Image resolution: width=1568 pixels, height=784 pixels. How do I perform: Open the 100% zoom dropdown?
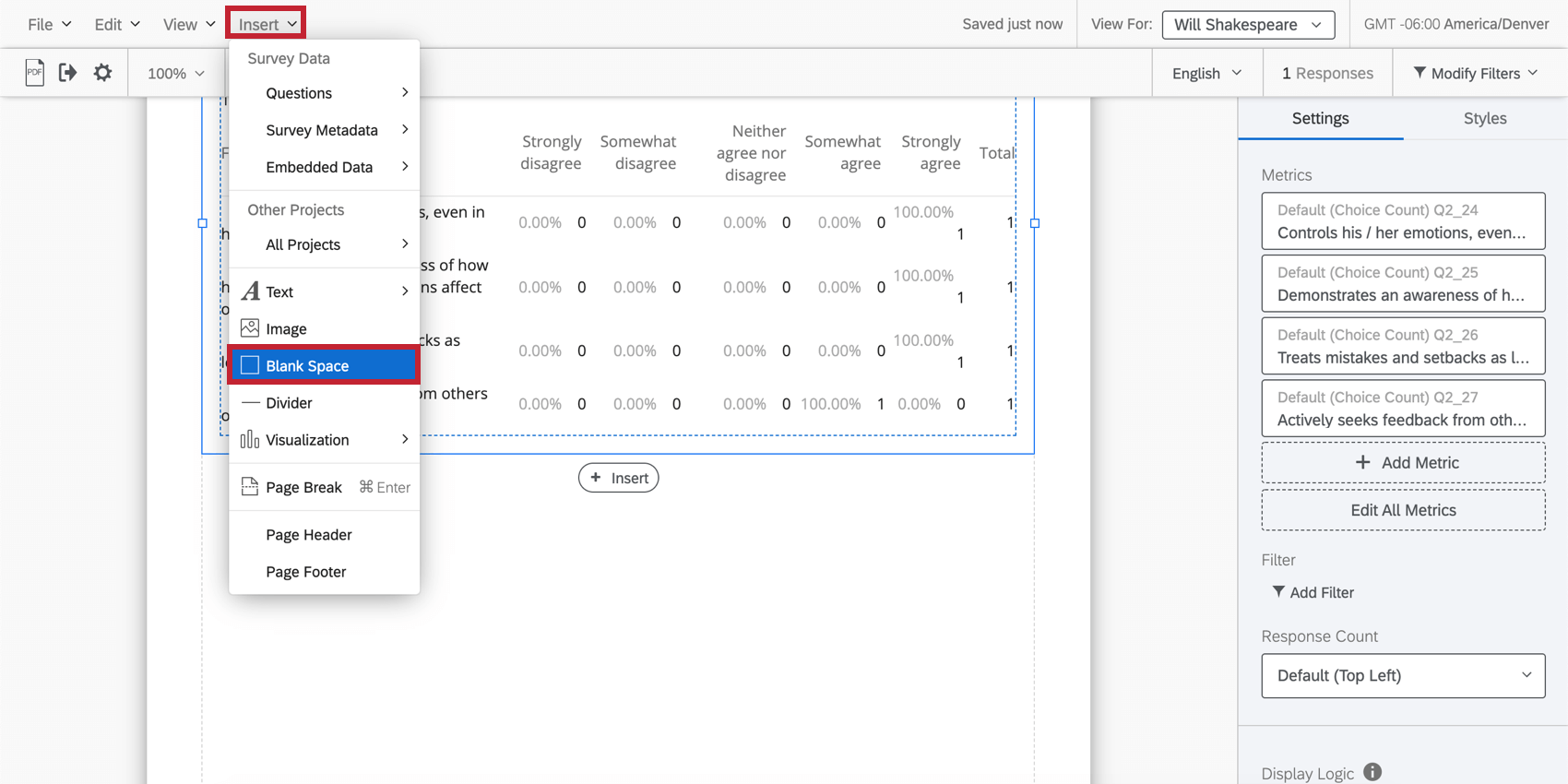click(x=175, y=73)
